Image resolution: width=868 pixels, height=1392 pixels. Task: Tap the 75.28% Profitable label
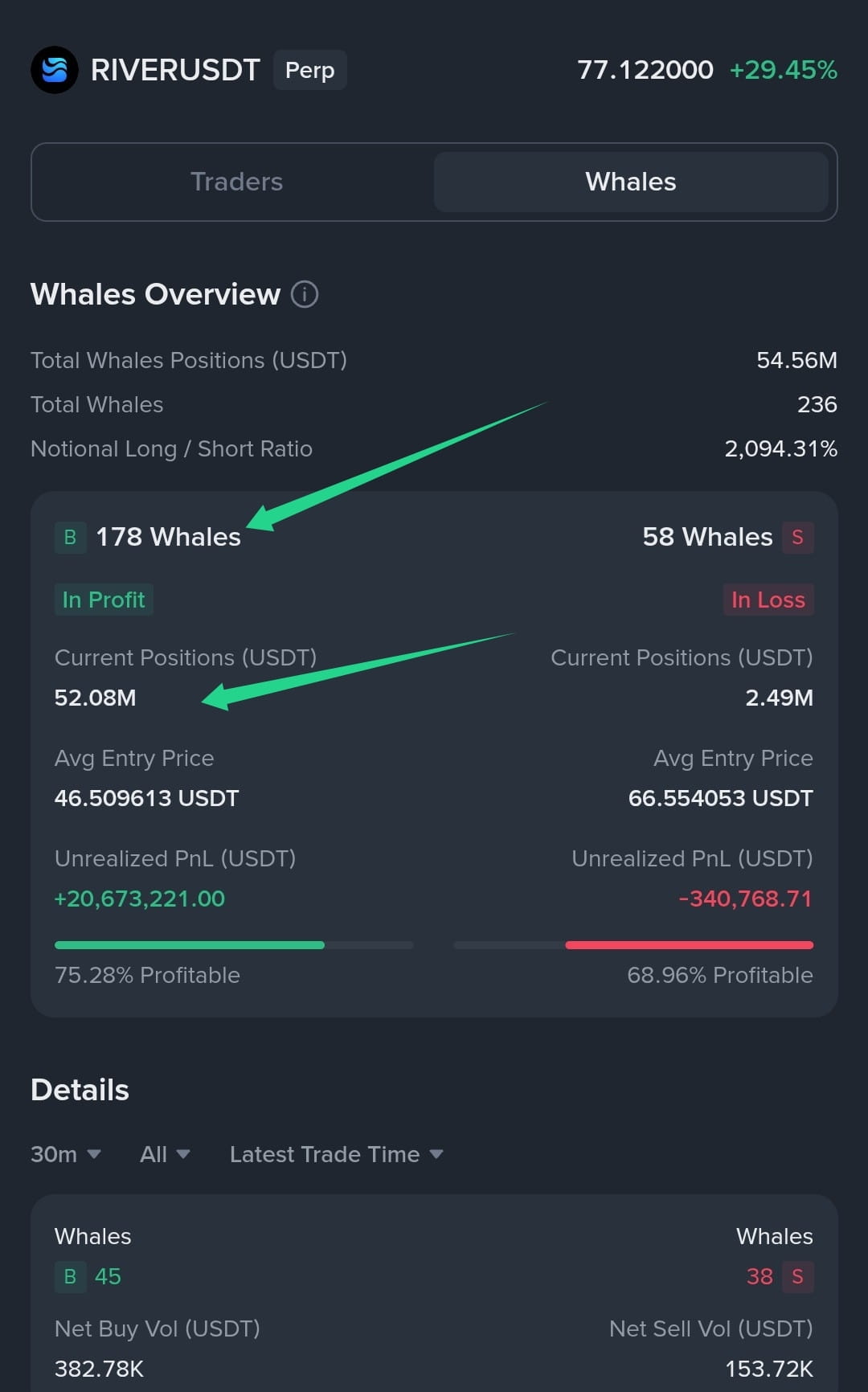tap(147, 975)
